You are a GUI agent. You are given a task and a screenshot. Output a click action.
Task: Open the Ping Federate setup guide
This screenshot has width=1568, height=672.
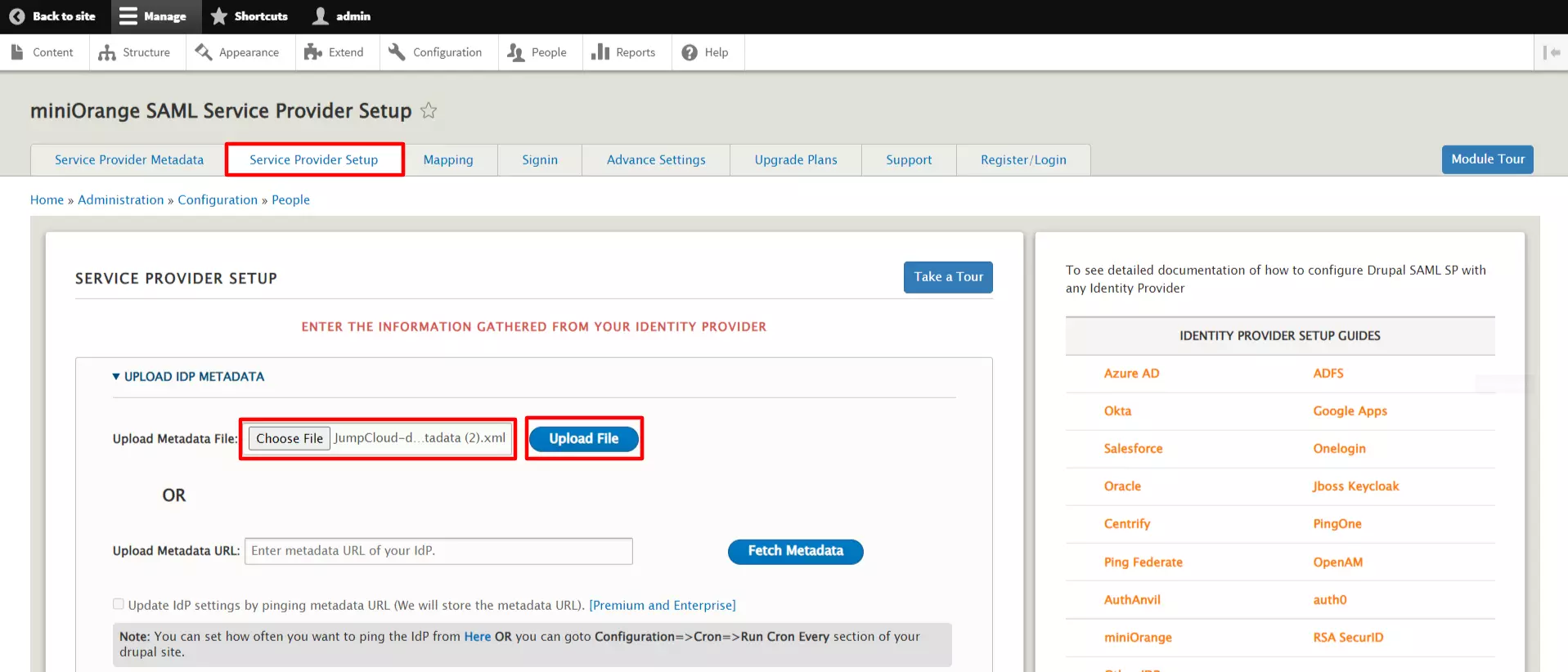coord(1143,562)
